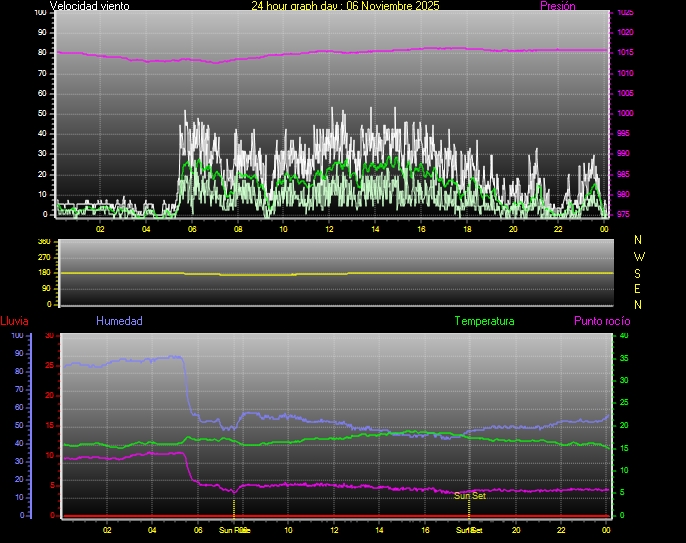Select the 24 hour graph day title
Image resolution: width=686 pixels, height=543 pixels.
[x=345, y=6]
